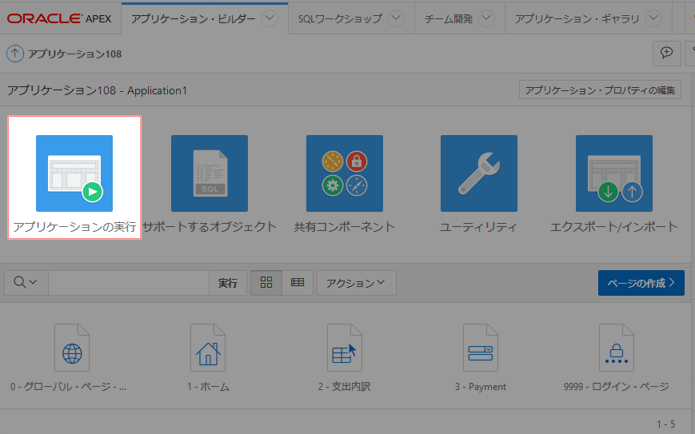Click the Oracle APEX logo
This screenshot has width=695, height=434.
[x=59, y=19]
